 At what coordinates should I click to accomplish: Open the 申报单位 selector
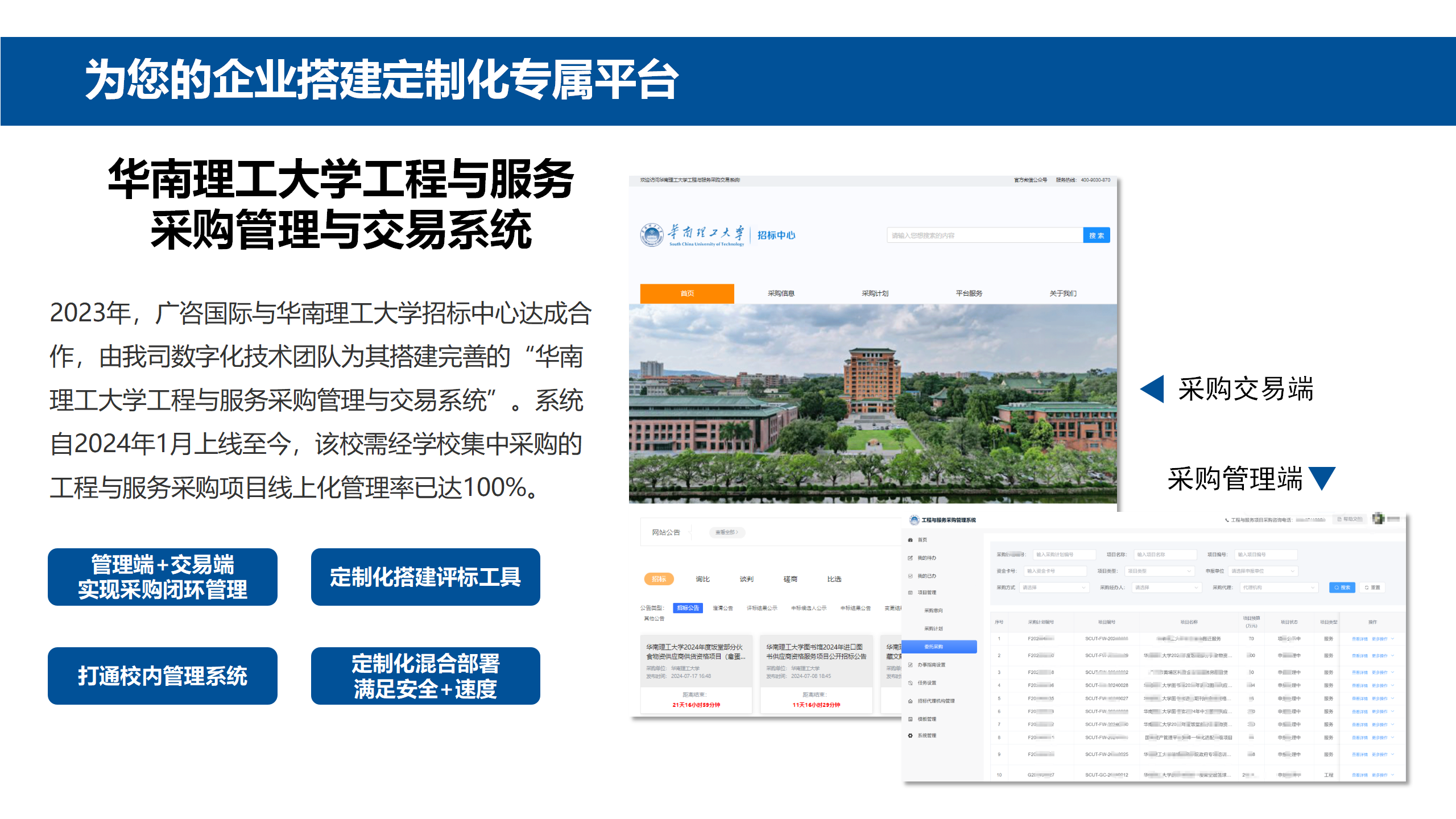(1262, 571)
